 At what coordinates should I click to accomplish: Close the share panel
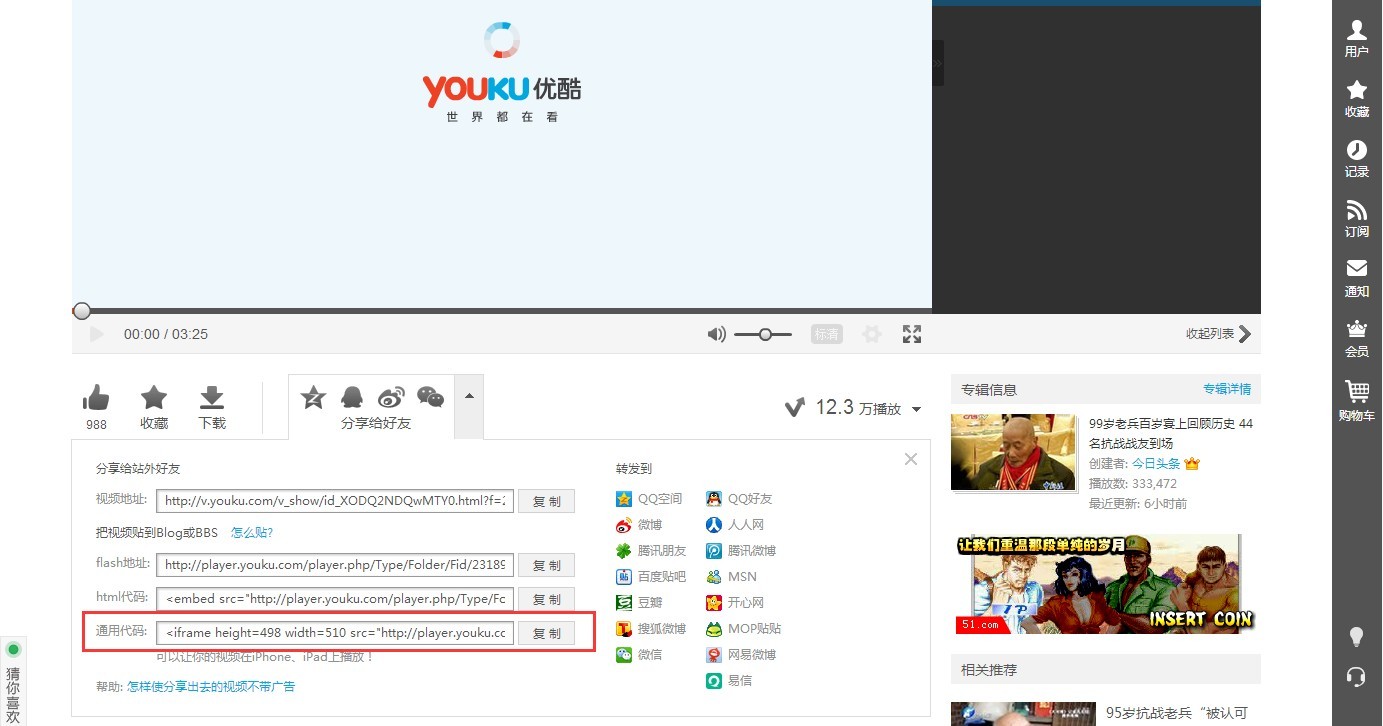pyautogui.click(x=910, y=459)
